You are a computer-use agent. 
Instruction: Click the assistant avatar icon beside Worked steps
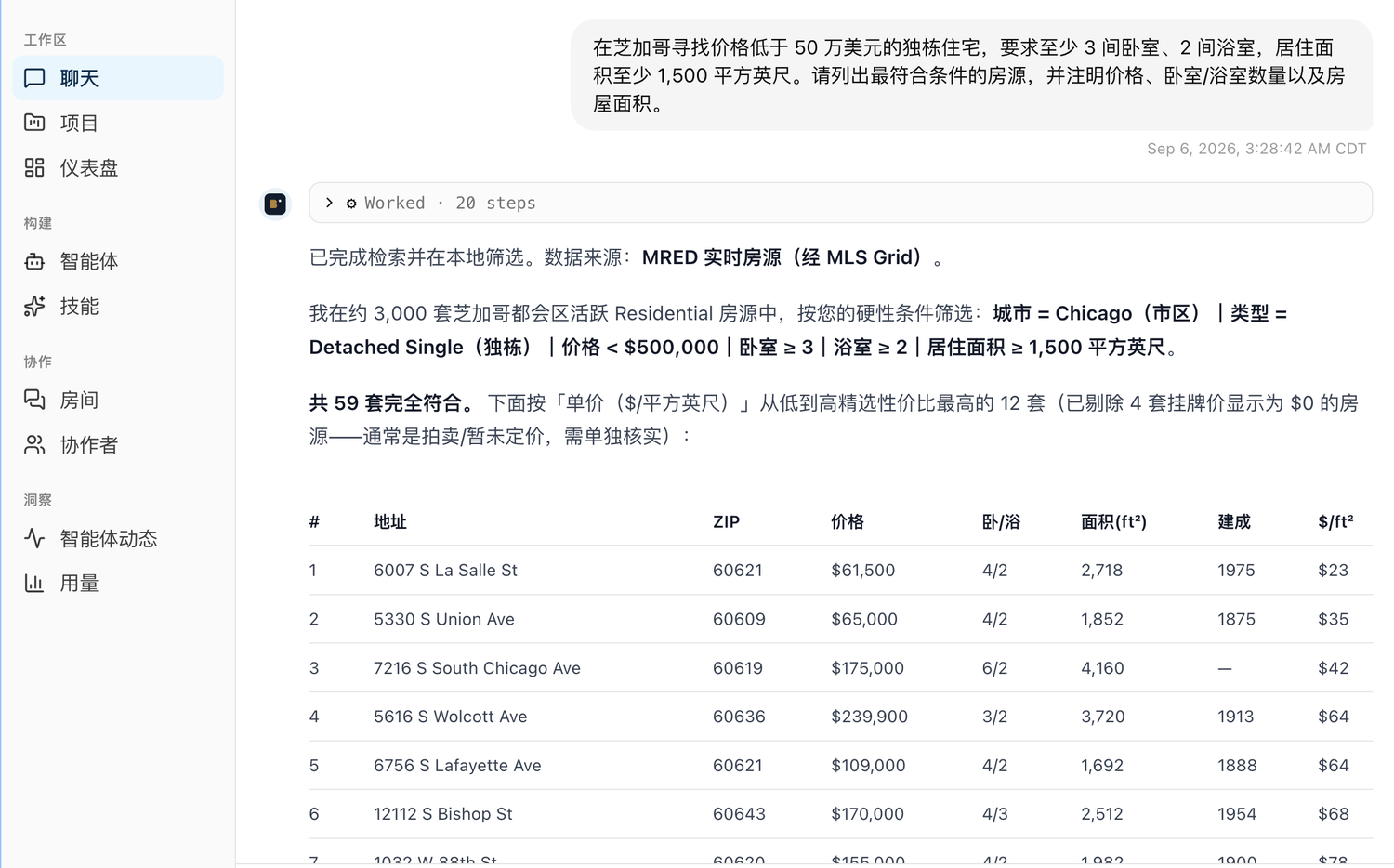coord(275,204)
